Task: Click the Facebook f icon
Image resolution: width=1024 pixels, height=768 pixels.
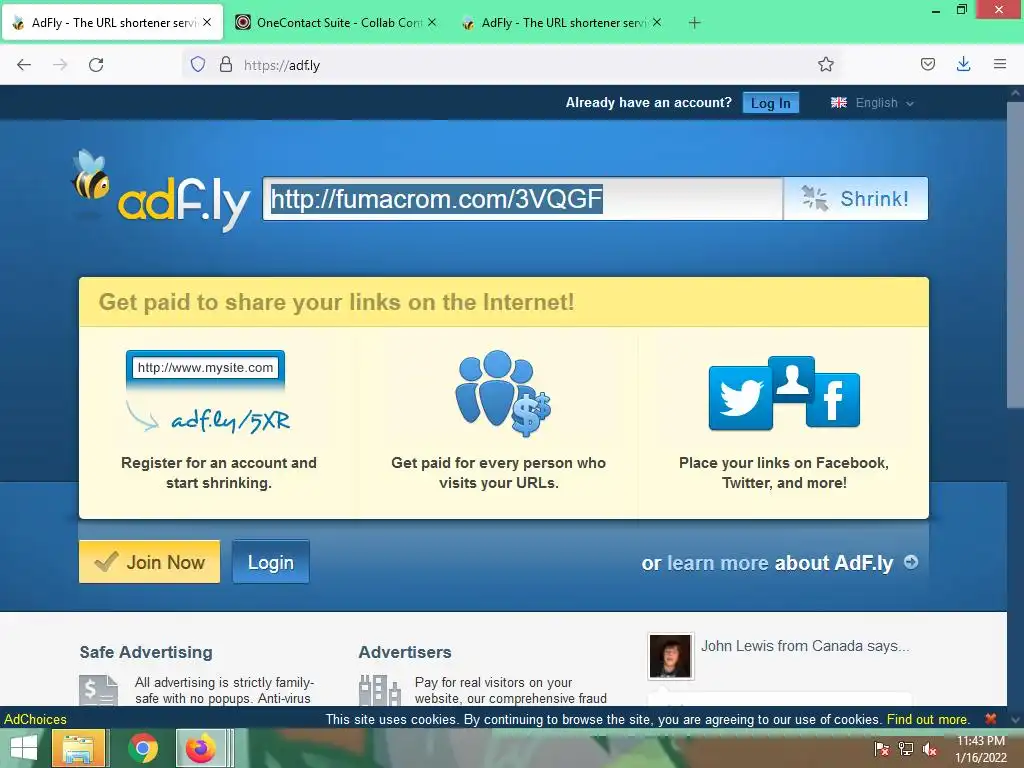Action: (x=833, y=400)
